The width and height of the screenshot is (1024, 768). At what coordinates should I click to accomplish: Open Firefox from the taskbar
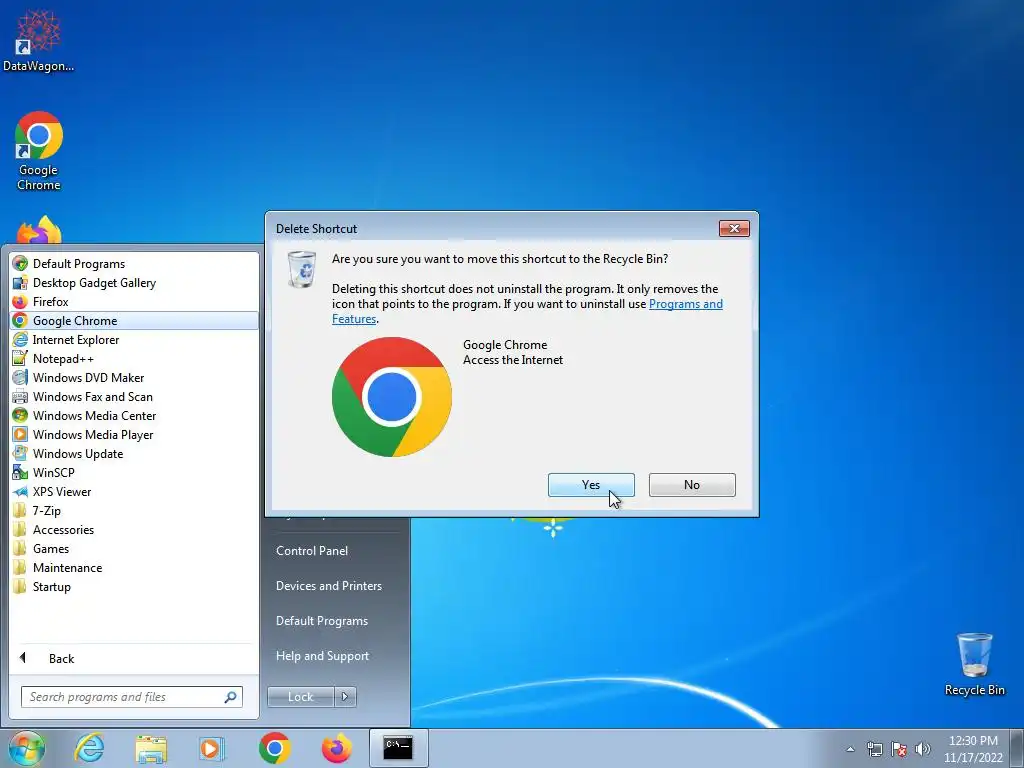tap(336, 748)
